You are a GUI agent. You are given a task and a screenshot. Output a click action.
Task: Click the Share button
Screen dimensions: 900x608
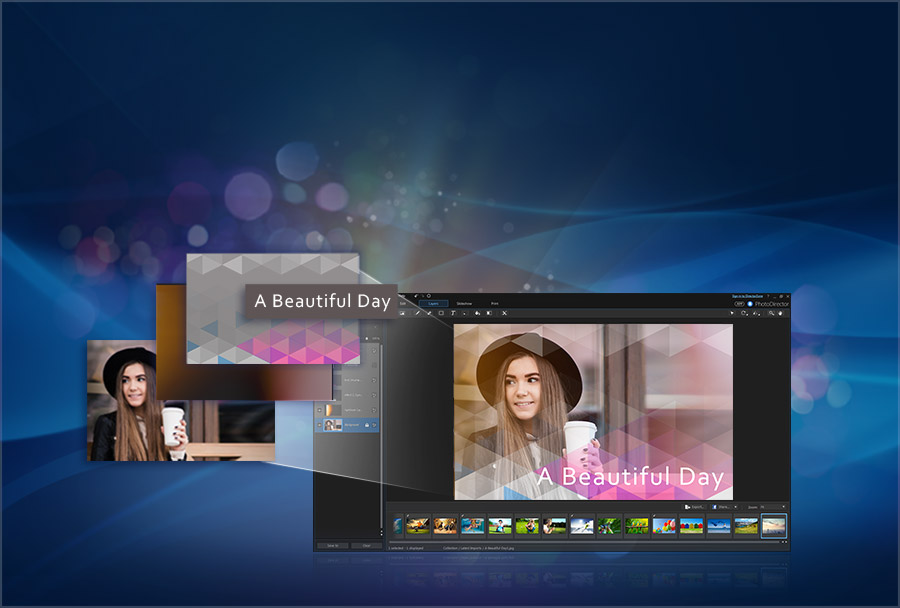click(x=721, y=507)
